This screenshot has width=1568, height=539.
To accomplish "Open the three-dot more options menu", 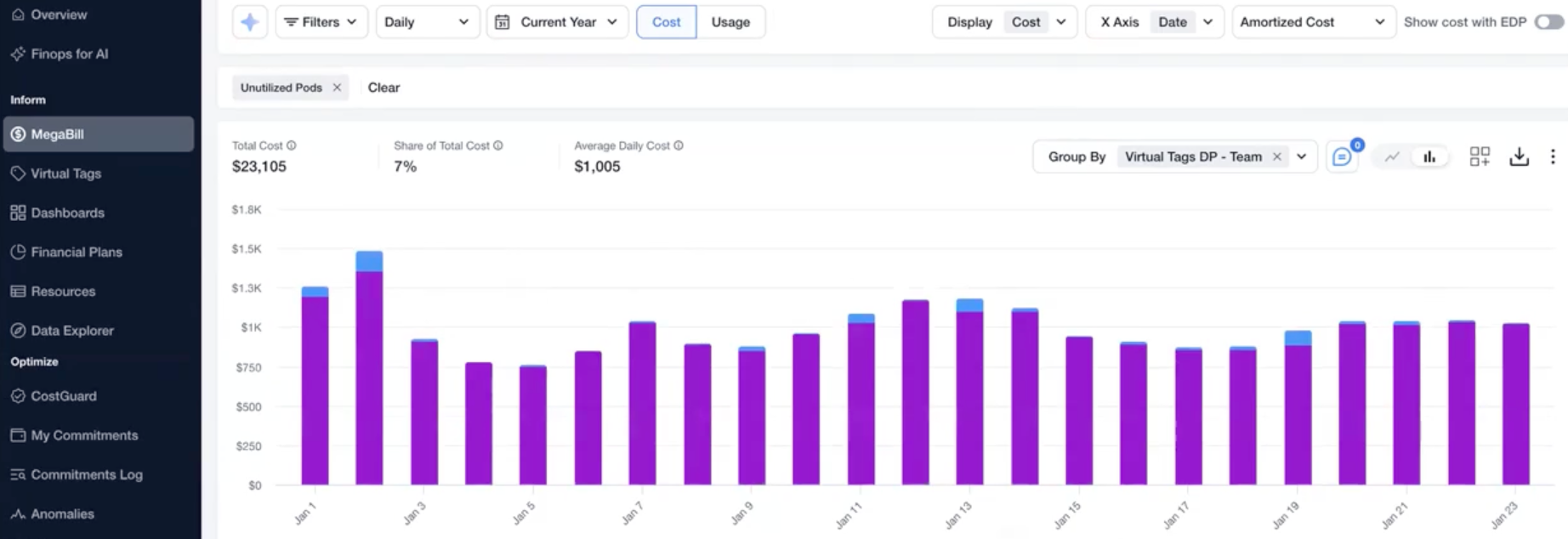I will coord(1553,156).
